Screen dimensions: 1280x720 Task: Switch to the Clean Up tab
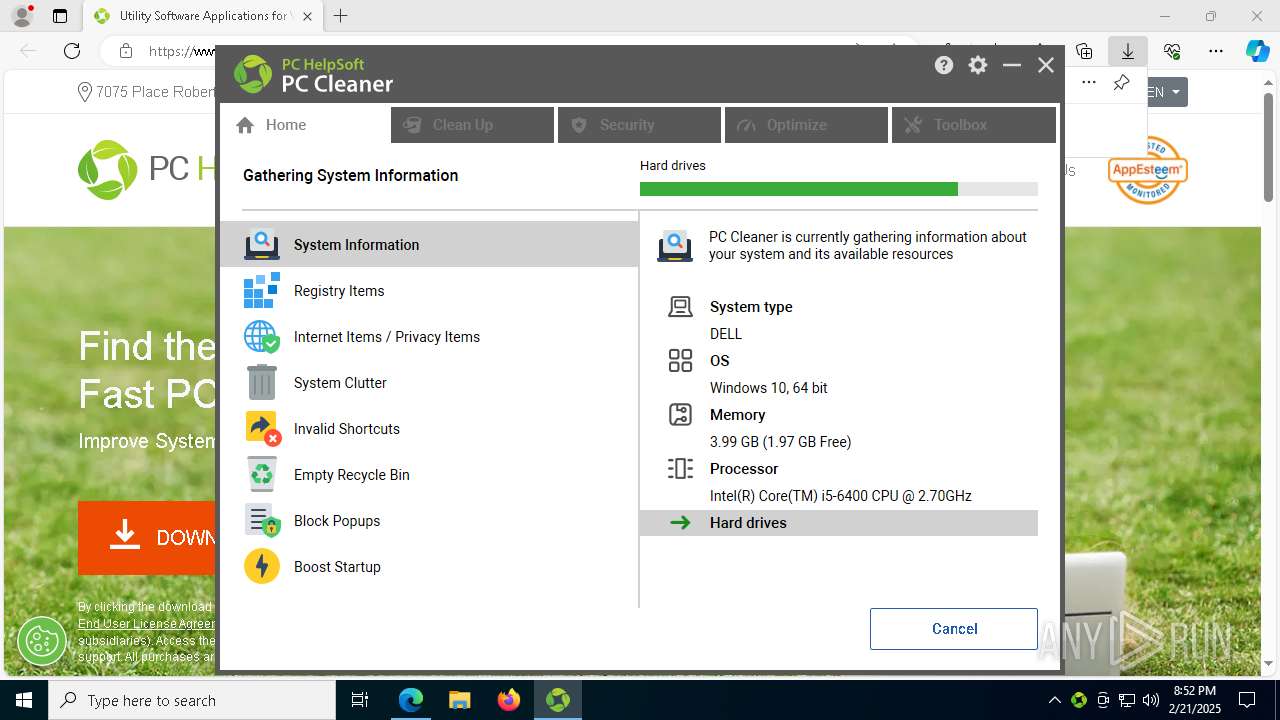pyautogui.click(x=472, y=125)
